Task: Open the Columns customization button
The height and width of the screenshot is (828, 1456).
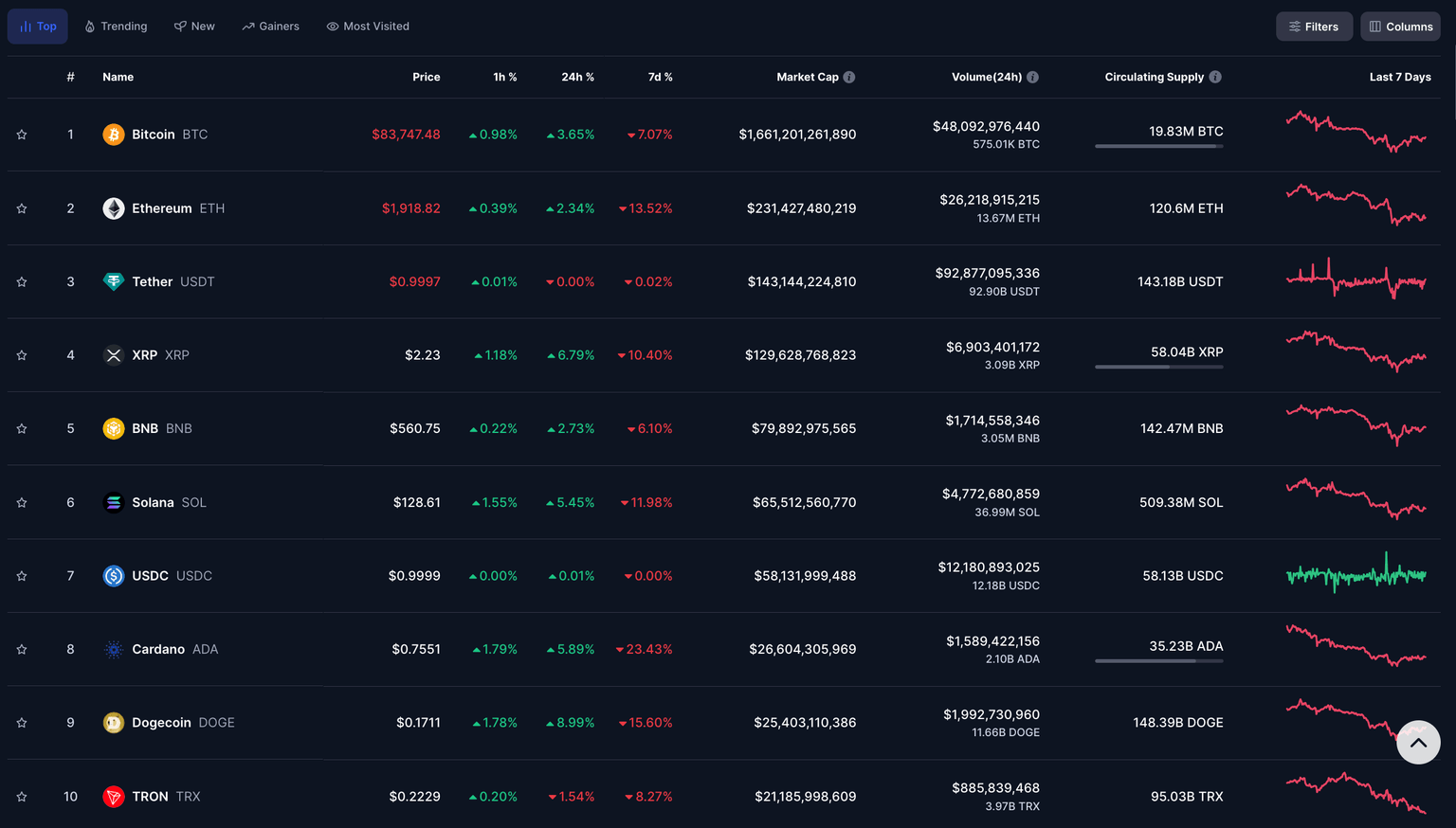Action: [x=1400, y=26]
